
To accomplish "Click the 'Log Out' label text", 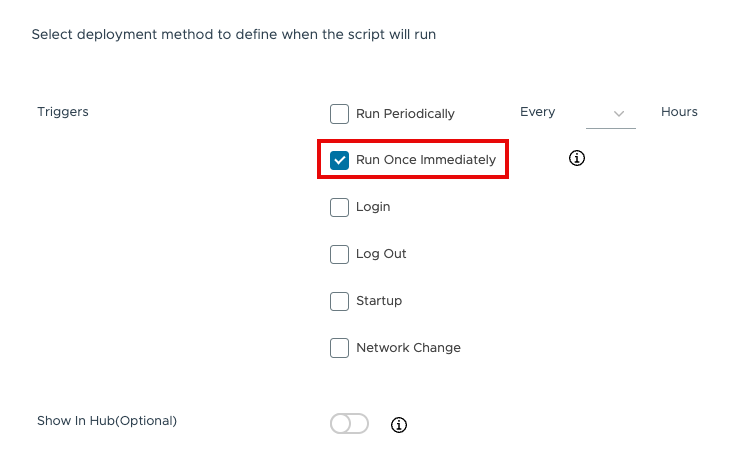I will click(381, 254).
